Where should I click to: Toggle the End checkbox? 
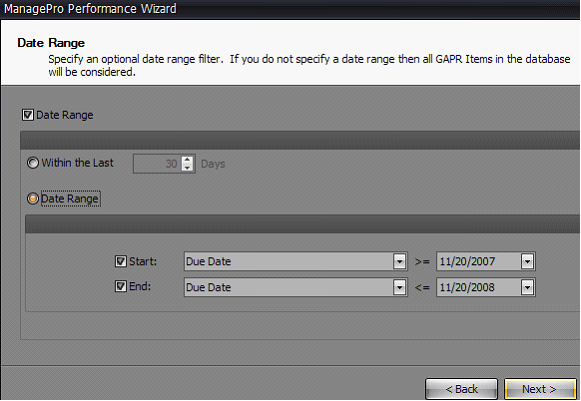click(x=121, y=286)
